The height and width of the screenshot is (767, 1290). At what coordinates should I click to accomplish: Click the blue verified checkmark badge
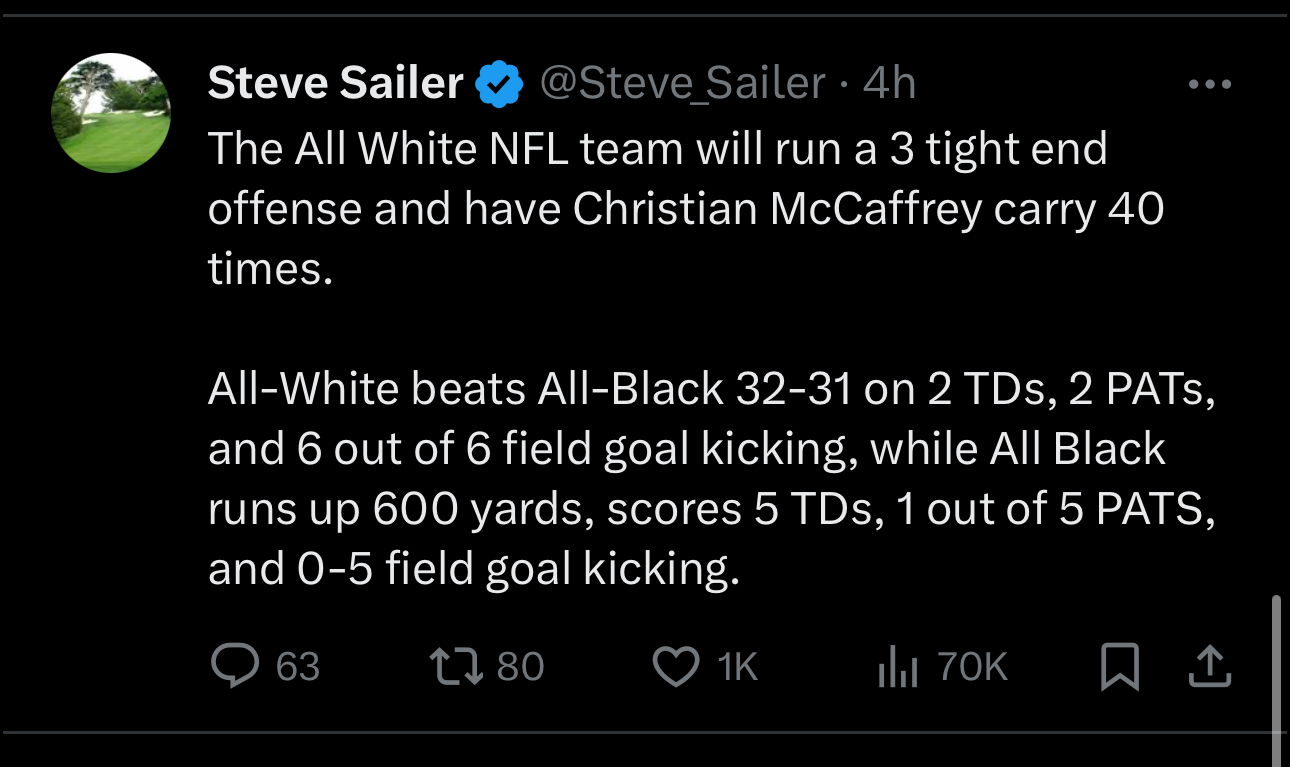(x=499, y=84)
